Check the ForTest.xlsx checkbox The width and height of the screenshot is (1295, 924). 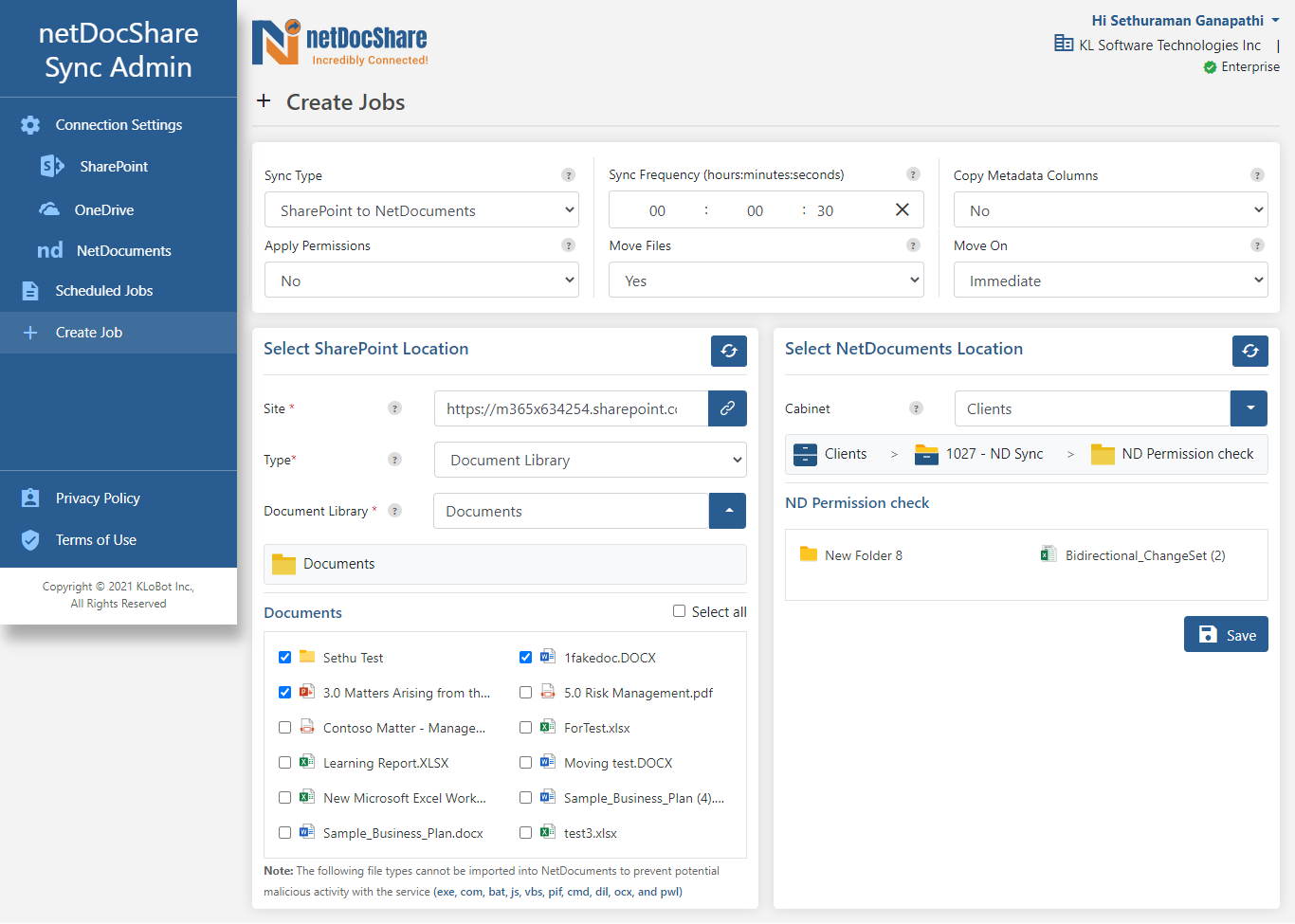tap(525, 728)
